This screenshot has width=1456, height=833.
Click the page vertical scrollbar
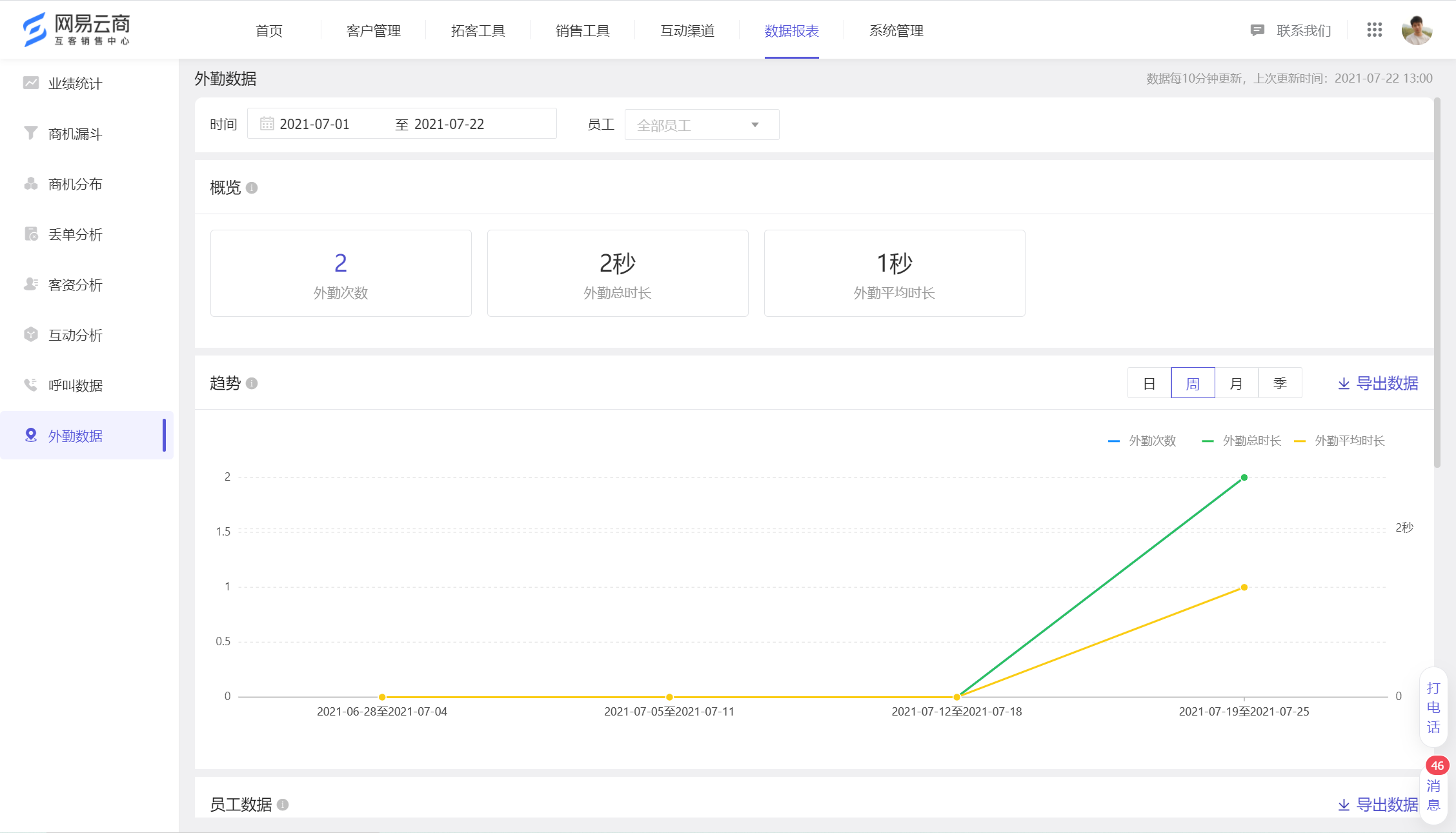click(1437, 283)
